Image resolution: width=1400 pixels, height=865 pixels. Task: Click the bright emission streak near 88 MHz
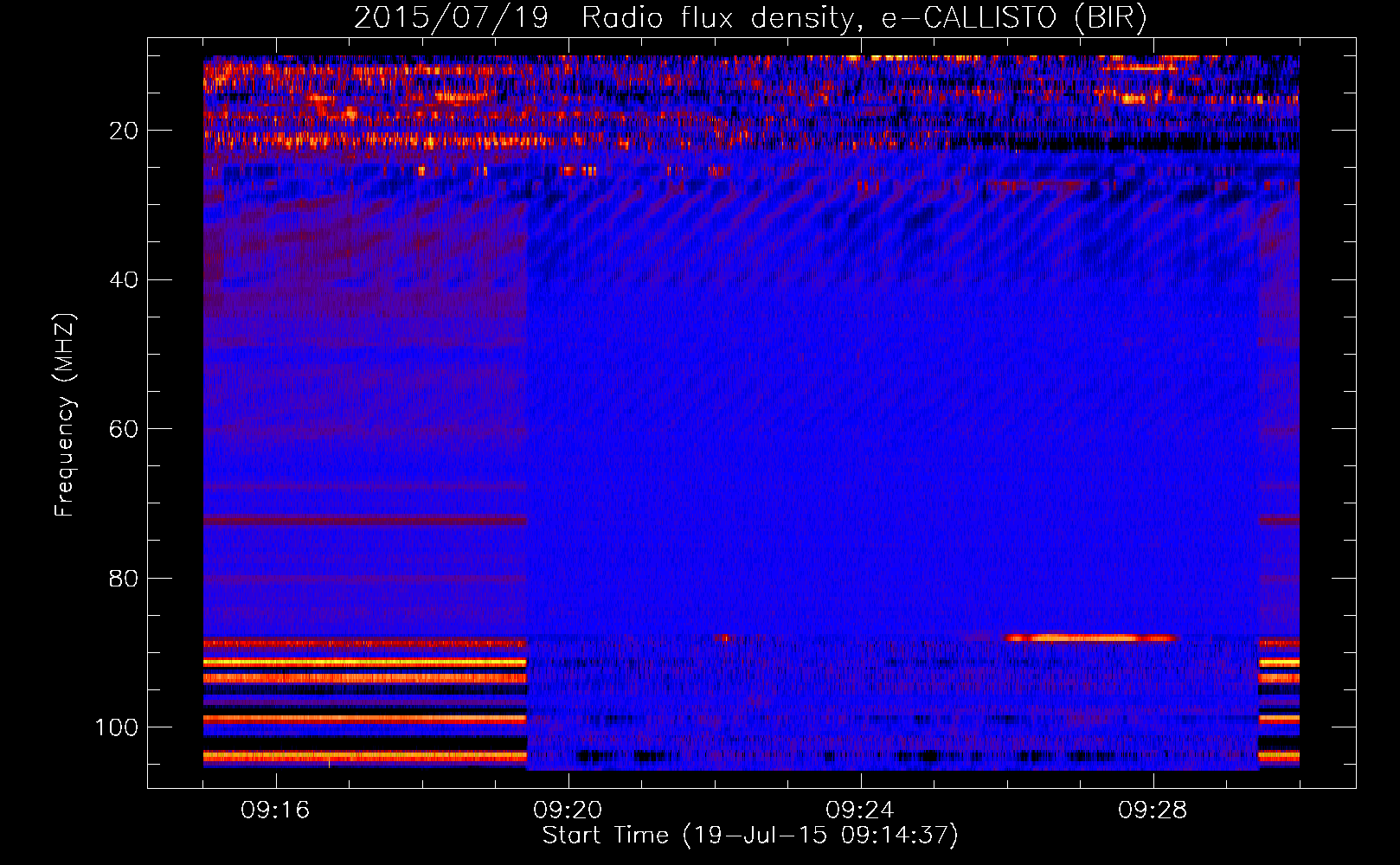point(1090,638)
